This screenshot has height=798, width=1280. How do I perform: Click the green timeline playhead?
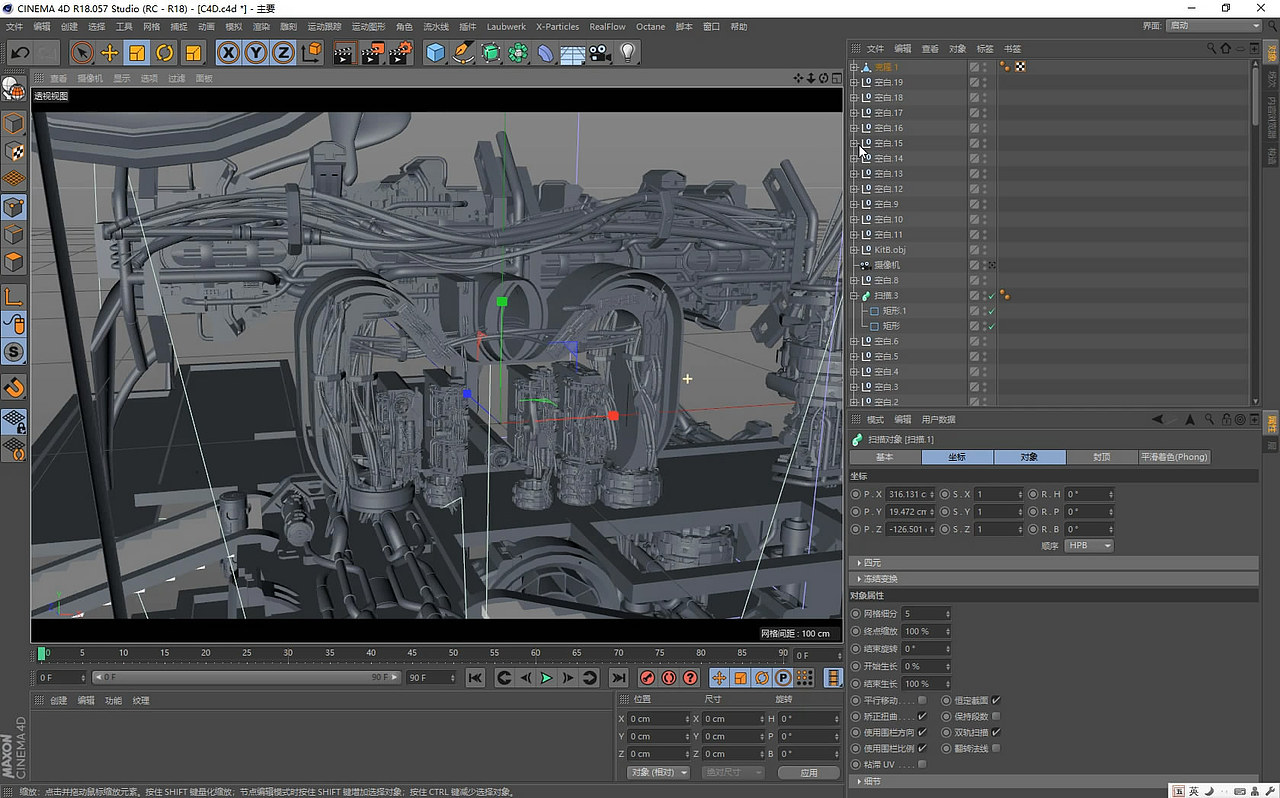[42, 653]
